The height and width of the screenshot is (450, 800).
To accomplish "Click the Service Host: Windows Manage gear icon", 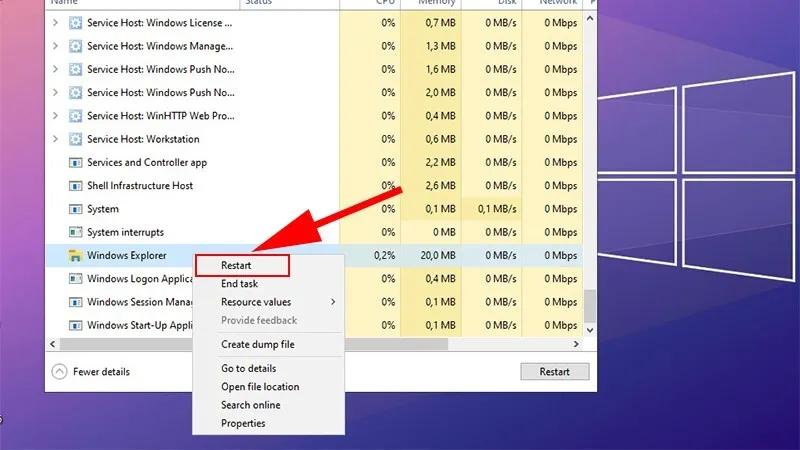I will [x=76, y=46].
